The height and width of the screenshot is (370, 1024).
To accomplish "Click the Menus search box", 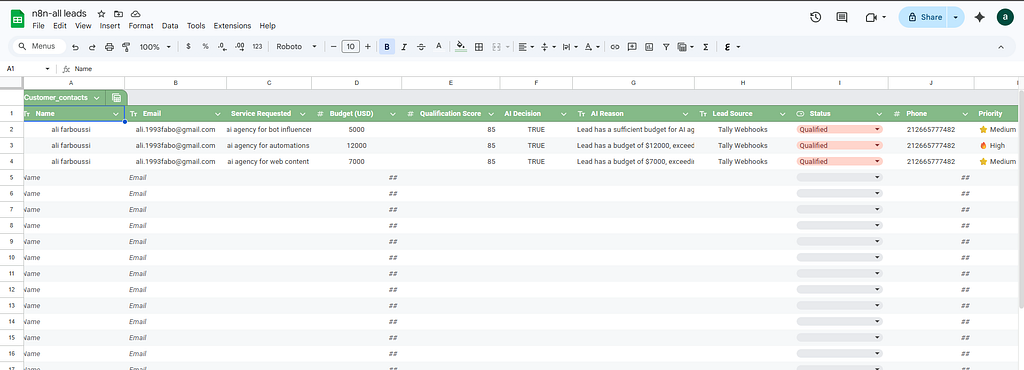I will [x=39, y=46].
